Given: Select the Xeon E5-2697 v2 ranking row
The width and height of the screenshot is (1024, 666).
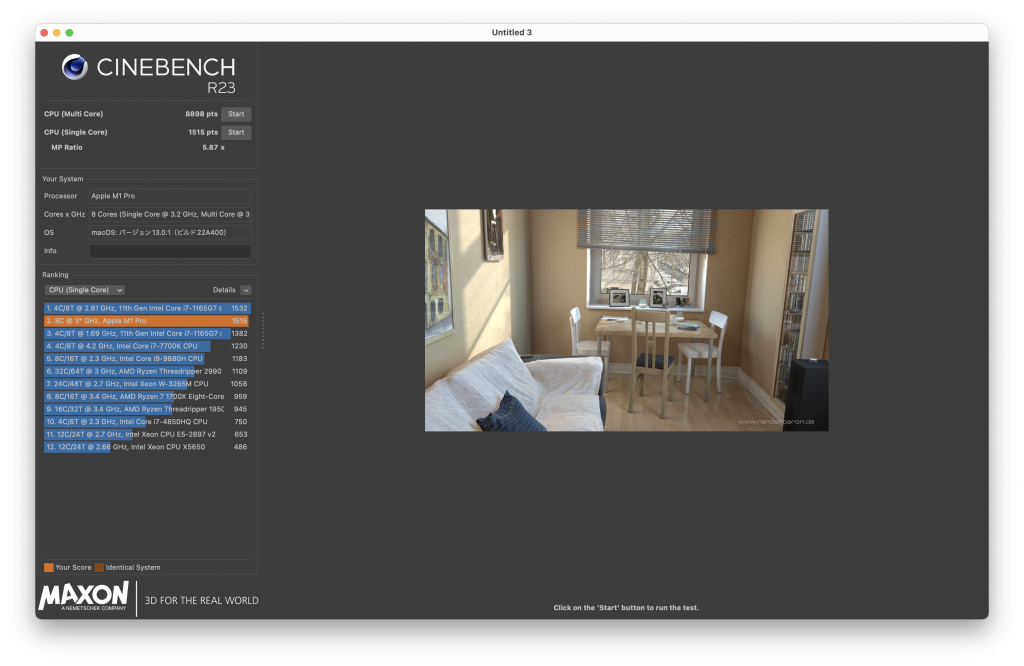Looking at the screenshot, I should [x=147, y=434].
